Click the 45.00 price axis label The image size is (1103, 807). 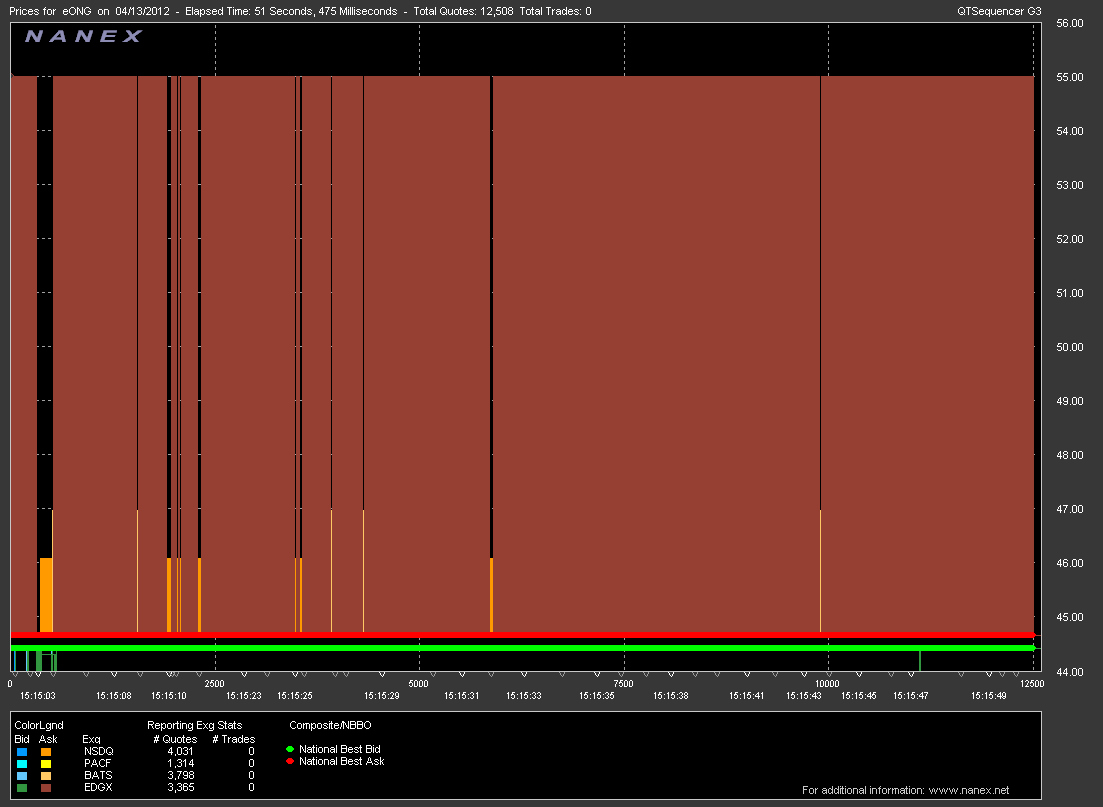1069,618
